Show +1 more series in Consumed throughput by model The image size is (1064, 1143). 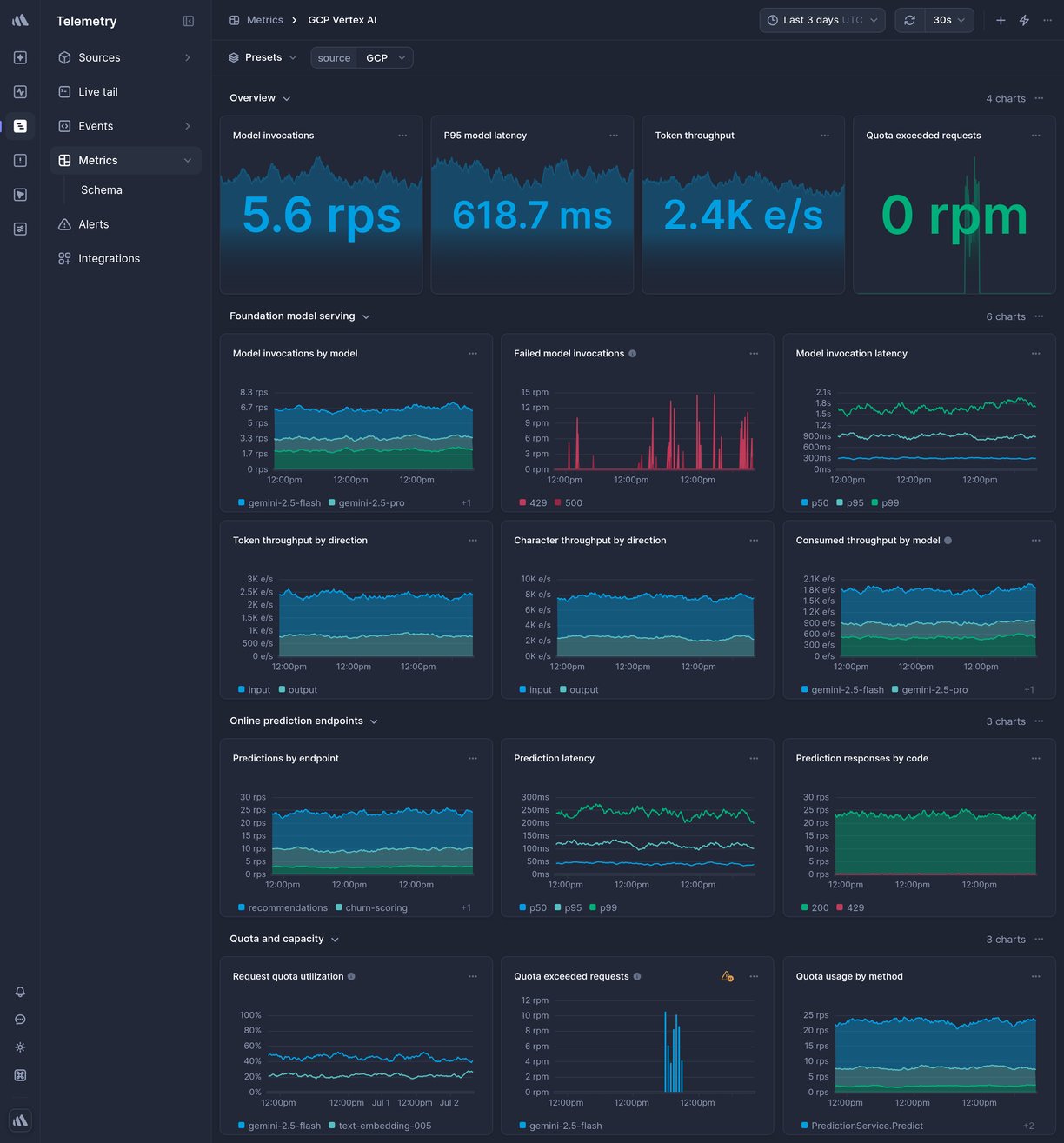click(x=1029, y=690)
